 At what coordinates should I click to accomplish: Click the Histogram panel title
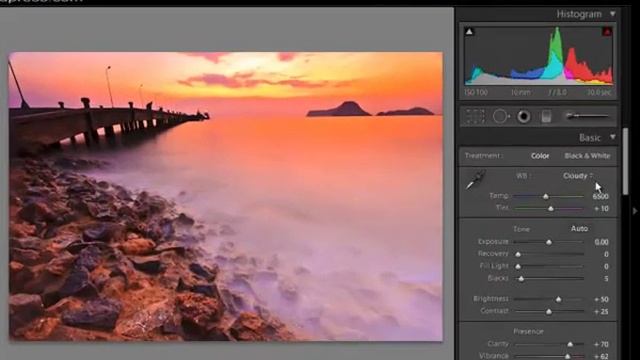[x=579, y=14]
